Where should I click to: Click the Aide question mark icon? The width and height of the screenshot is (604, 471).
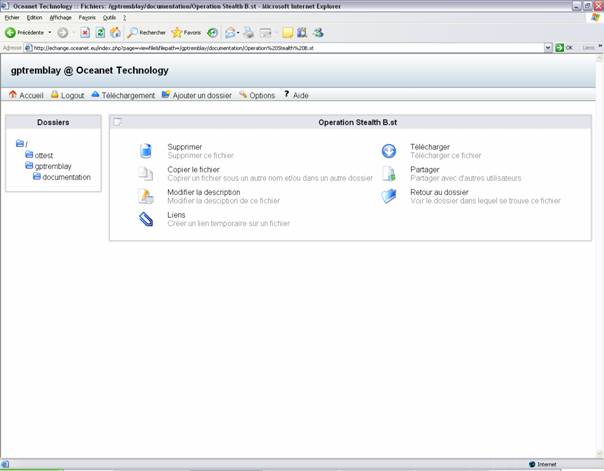click(286, 94)
